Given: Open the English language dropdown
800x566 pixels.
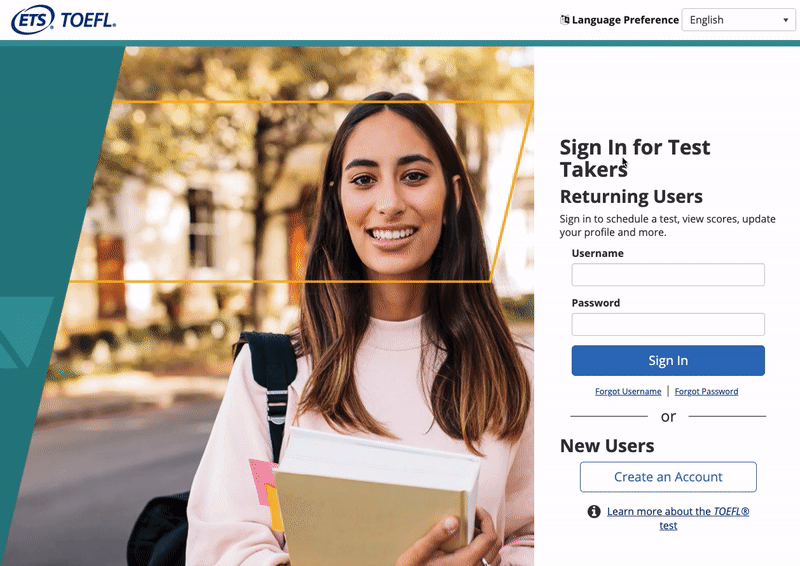Looking at the screenshot, I should 738,20.
